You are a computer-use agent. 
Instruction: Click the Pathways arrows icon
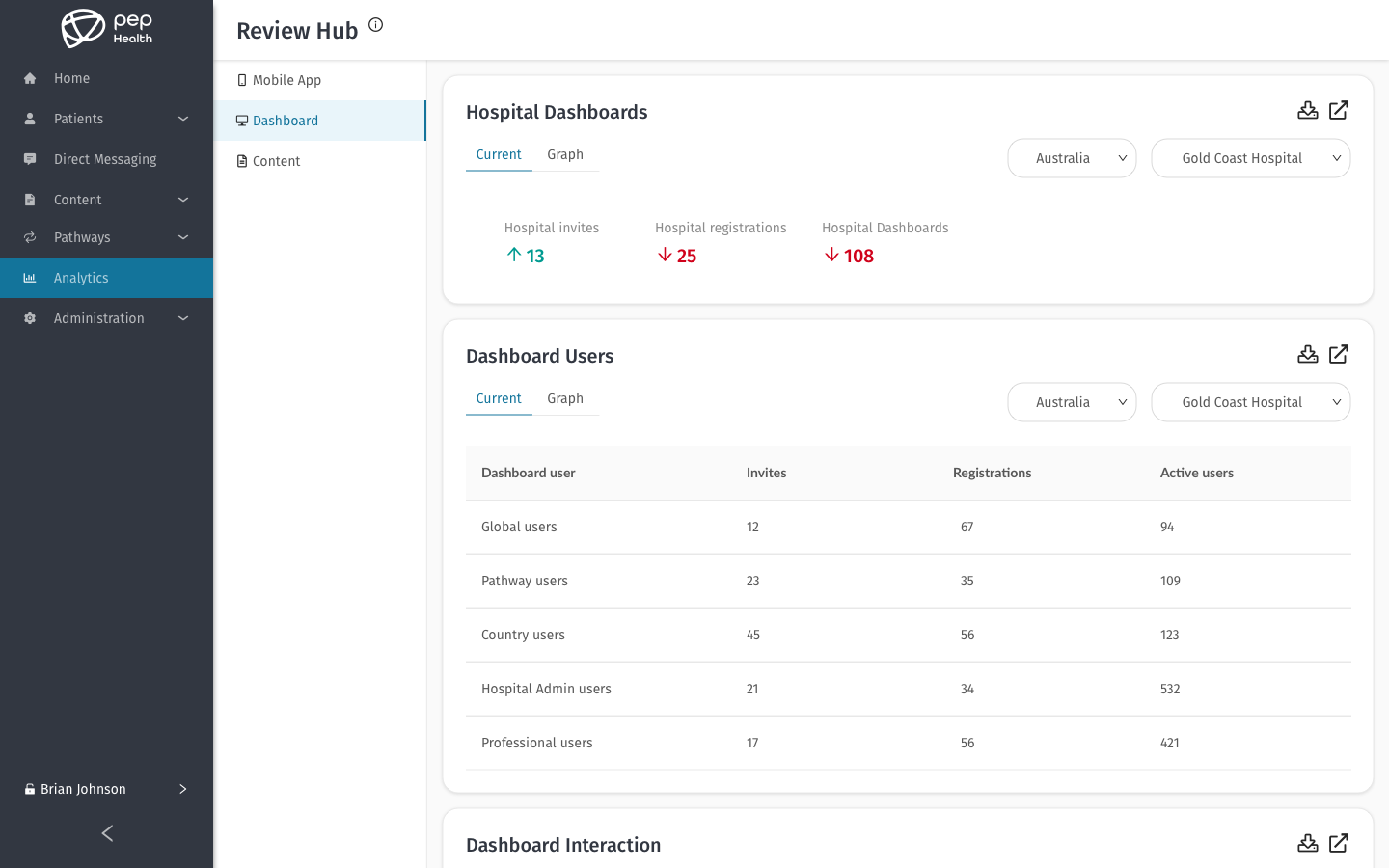(30, 237)
